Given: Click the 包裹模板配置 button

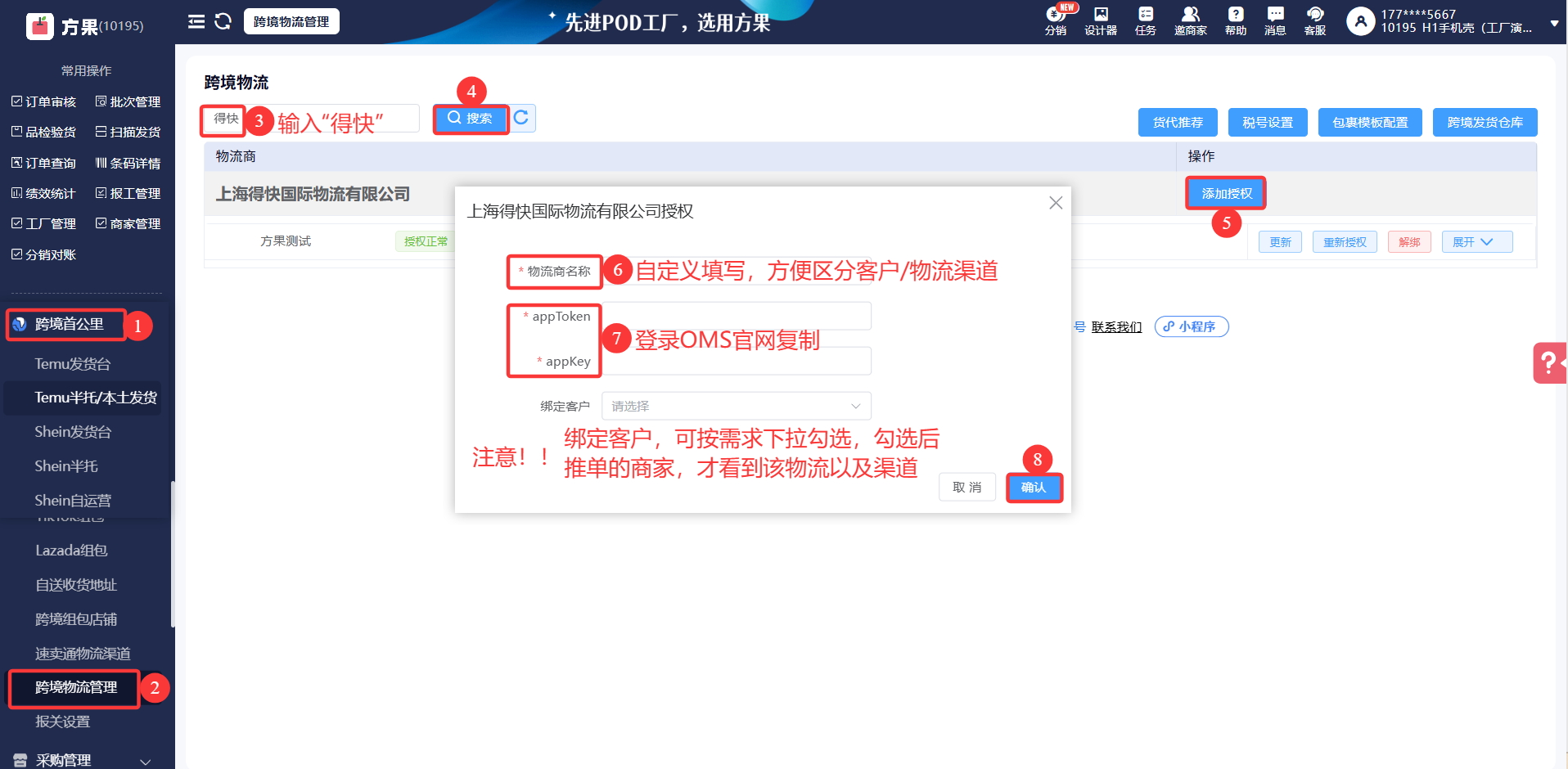Looking at the screenshot, I should [x=1370, y=122].
